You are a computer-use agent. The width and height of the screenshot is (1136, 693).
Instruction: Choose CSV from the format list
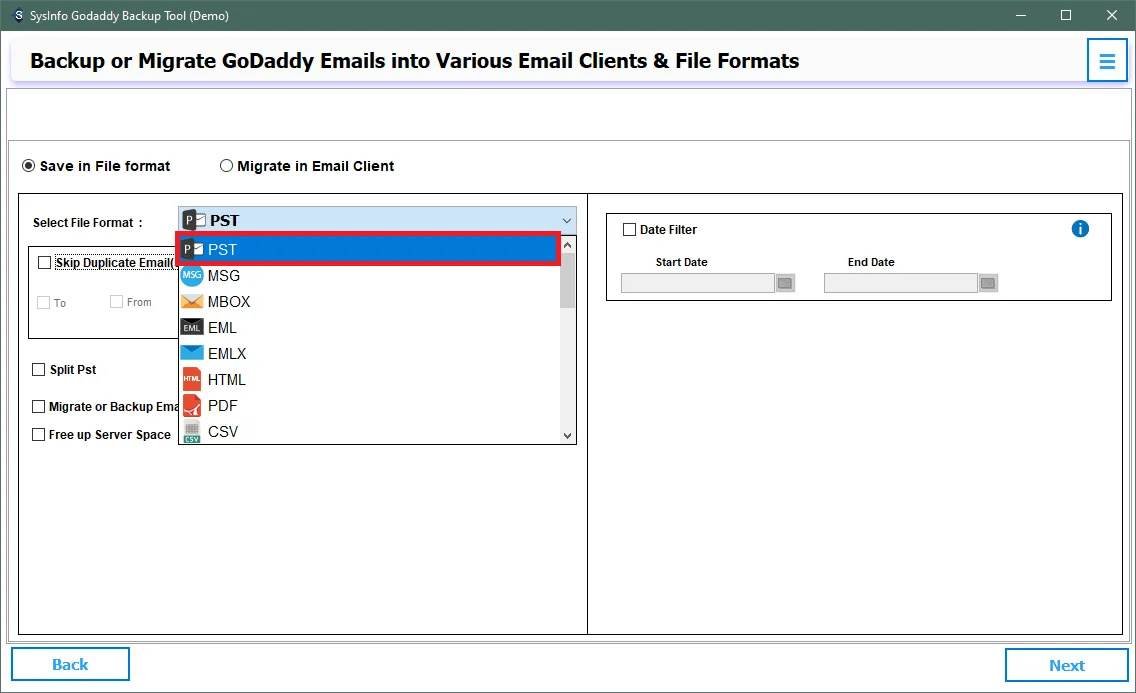point(369,432)
